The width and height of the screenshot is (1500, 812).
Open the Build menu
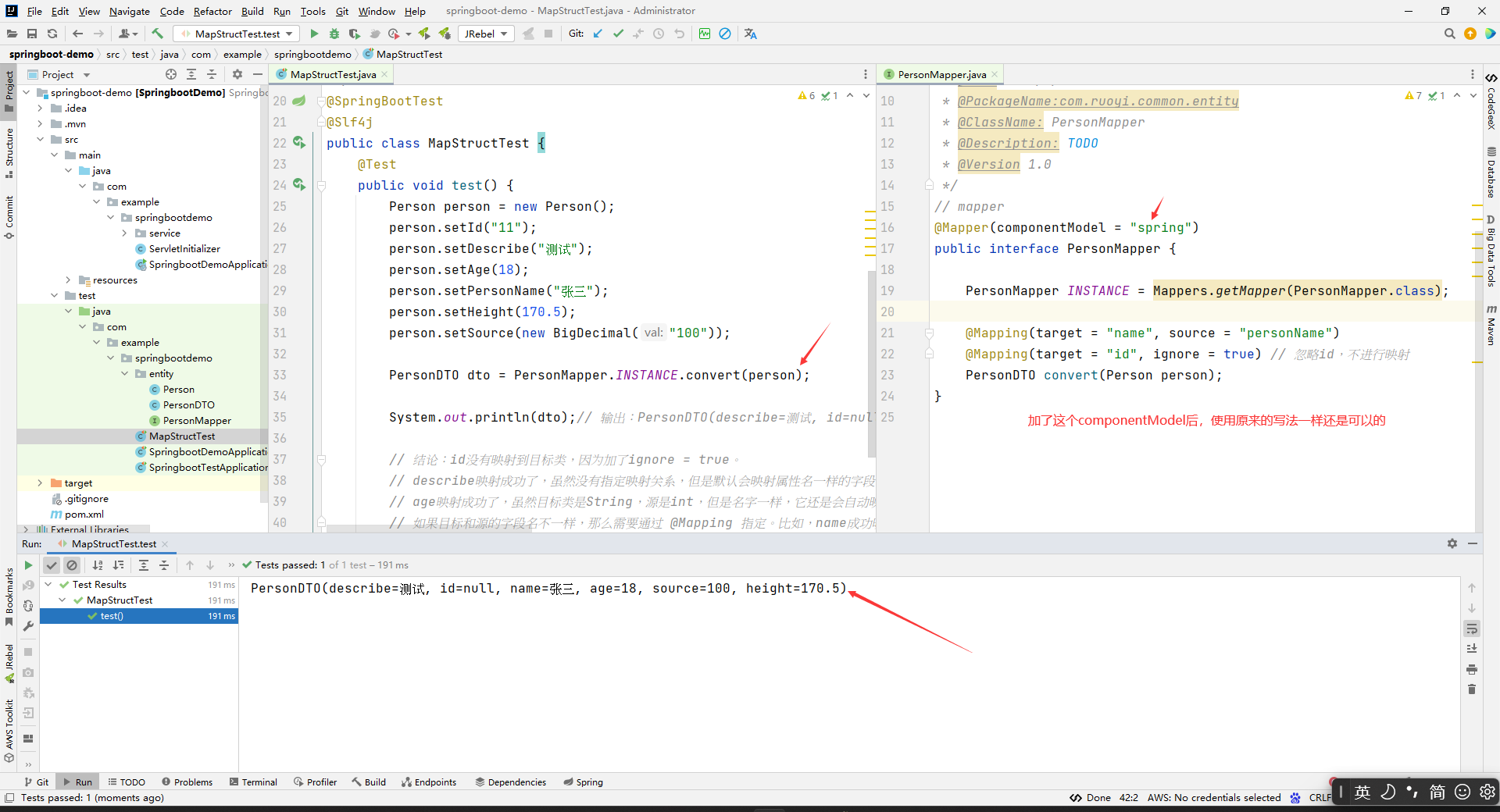(x=252, y=11)
